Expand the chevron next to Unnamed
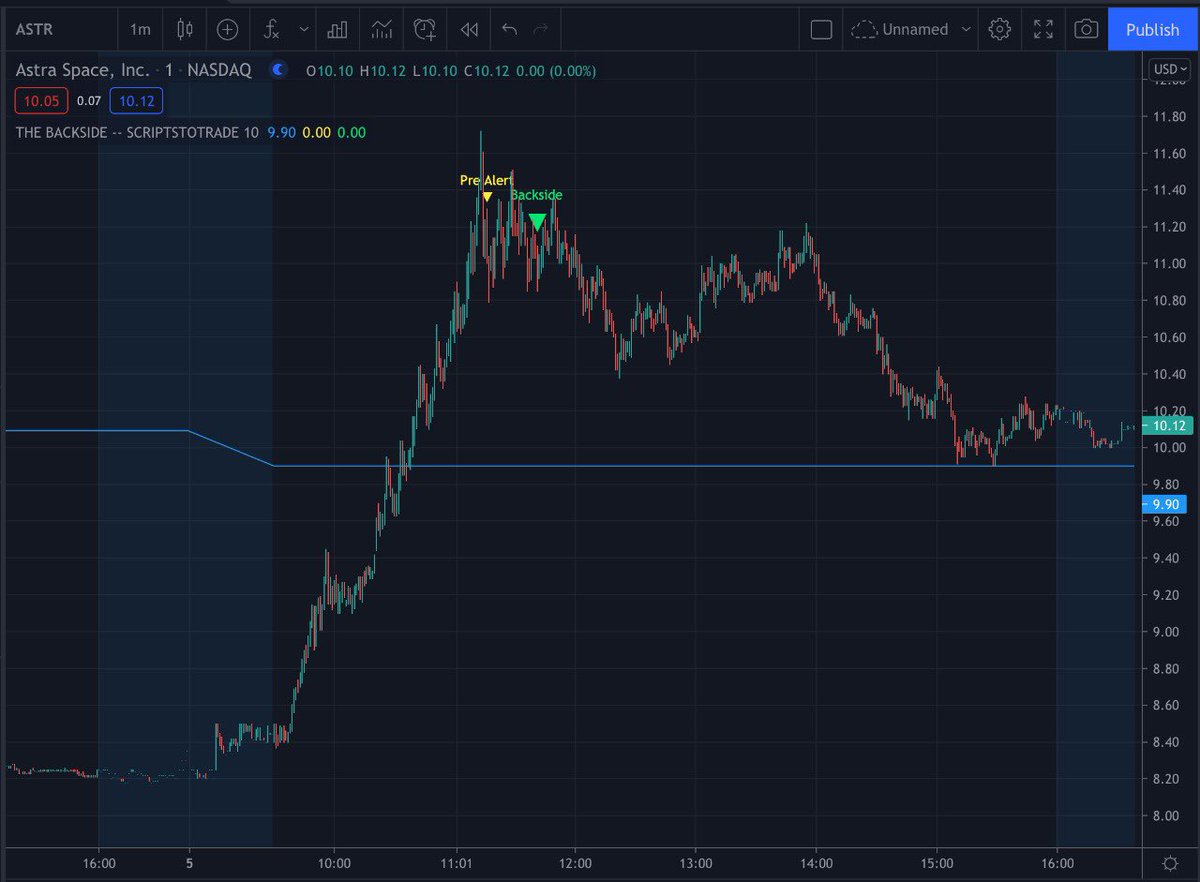The image size is (1200, 882). coord(965,29)
